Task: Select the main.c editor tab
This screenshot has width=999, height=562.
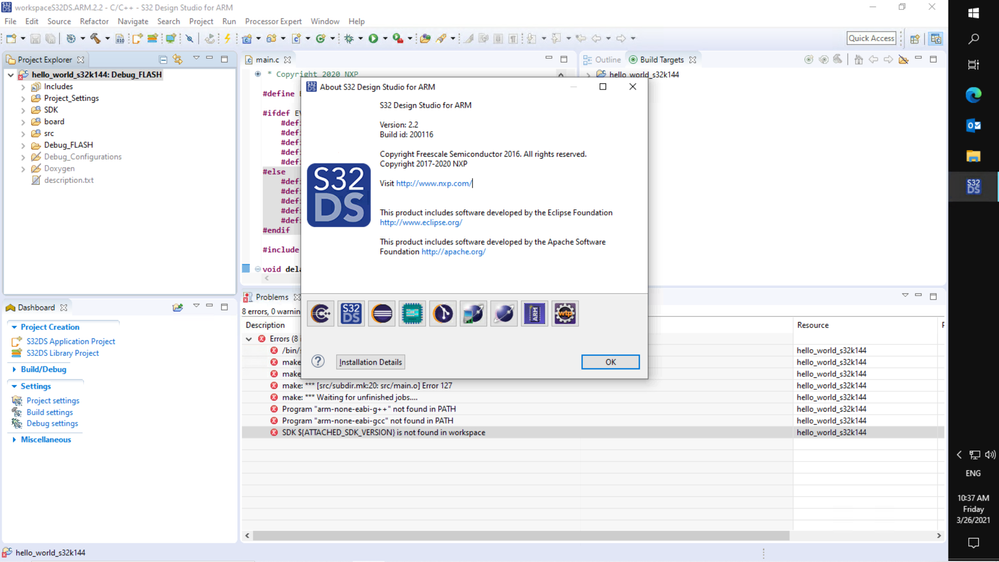Action: [267, 59]
